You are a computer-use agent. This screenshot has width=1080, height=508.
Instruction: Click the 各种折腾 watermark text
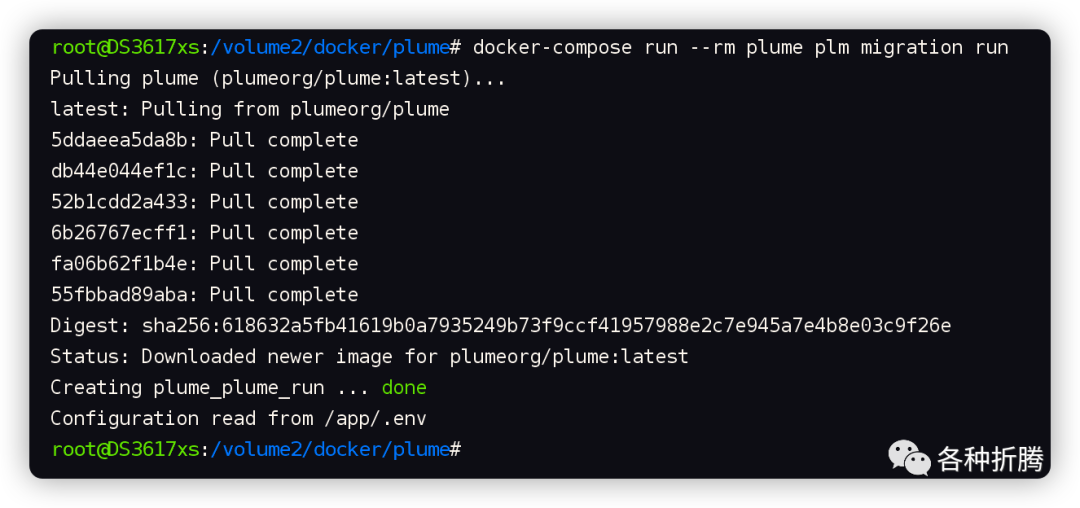click(x=990, y=460)
